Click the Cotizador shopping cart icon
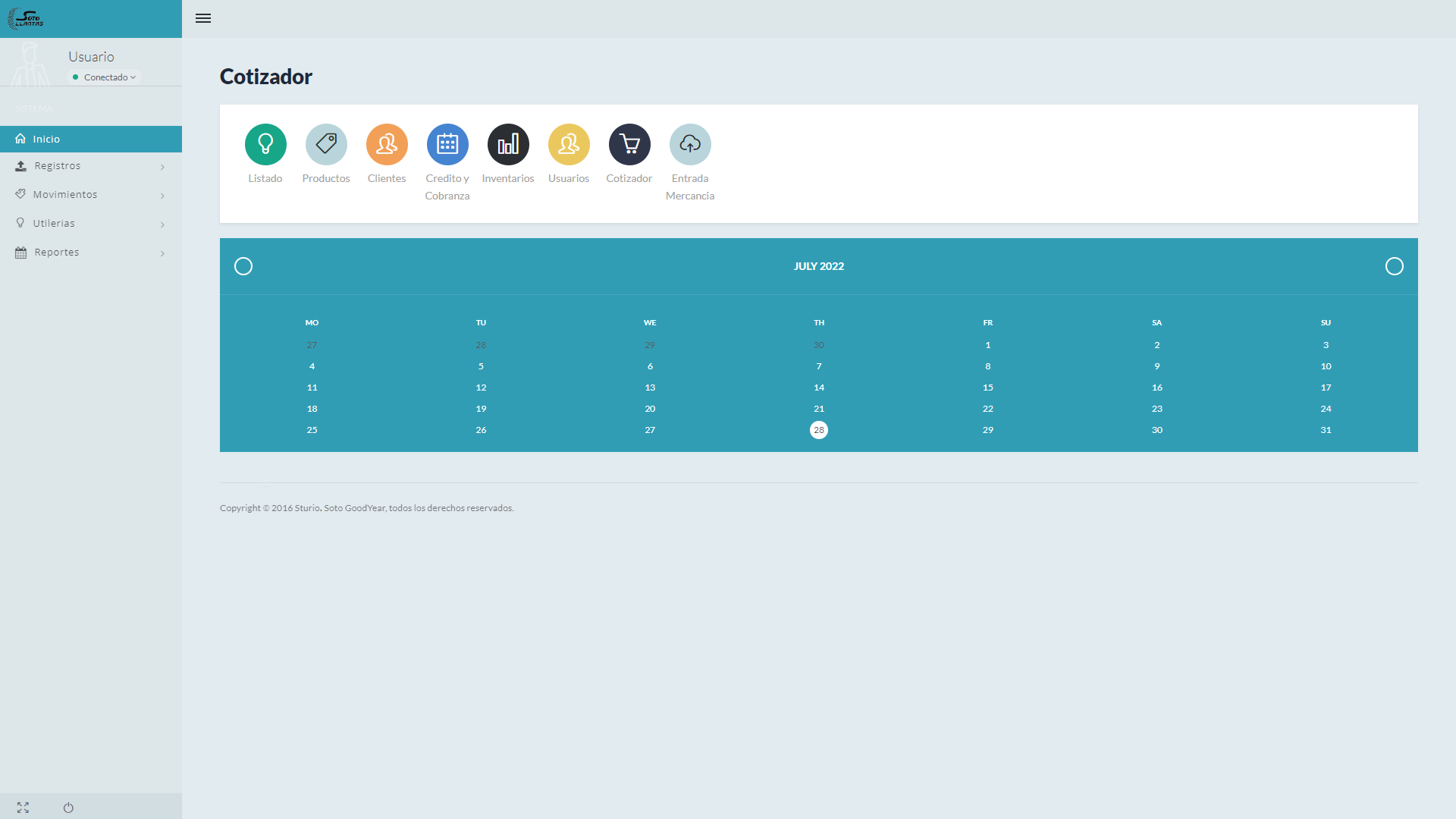The height and width of the screenshot is (819, 1456). click(629, 144)
